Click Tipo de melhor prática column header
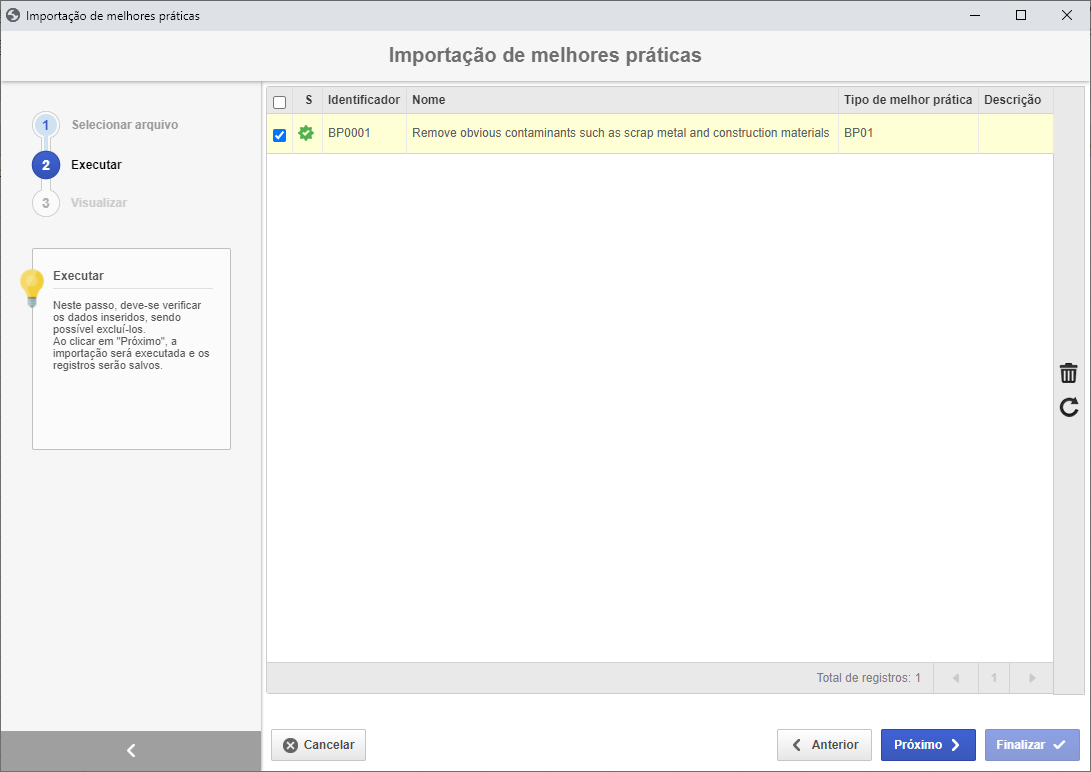The height and width of the screenshot is (772, 1091). tap(908, 100)
